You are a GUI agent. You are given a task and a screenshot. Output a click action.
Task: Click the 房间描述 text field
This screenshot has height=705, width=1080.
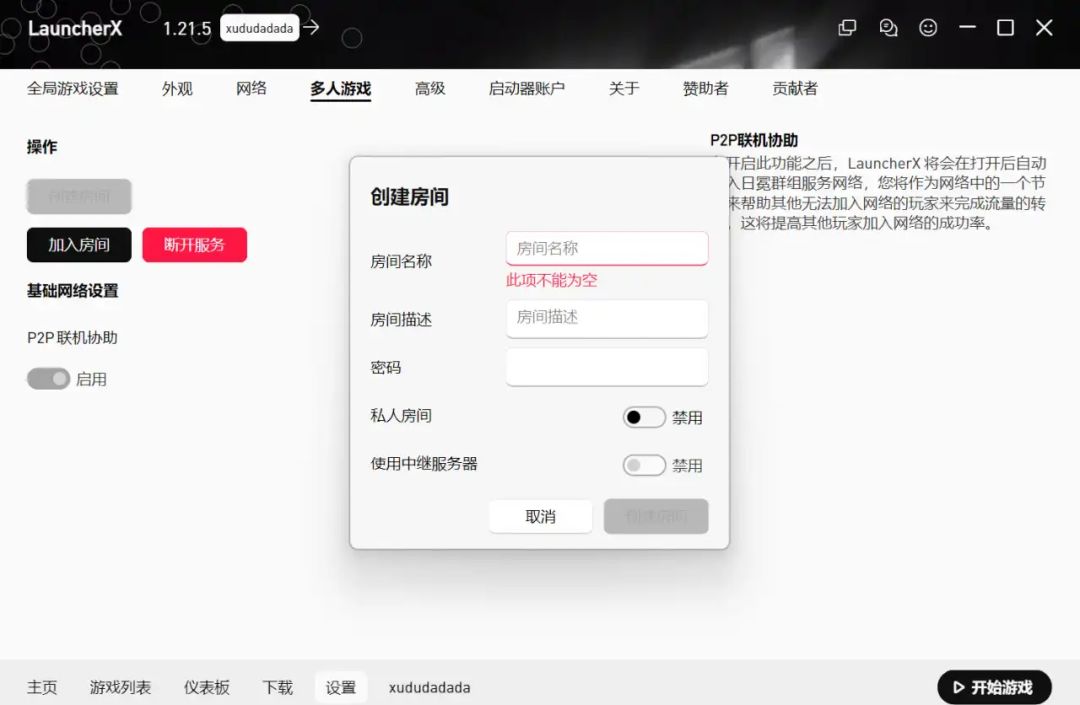coord(607,318)
